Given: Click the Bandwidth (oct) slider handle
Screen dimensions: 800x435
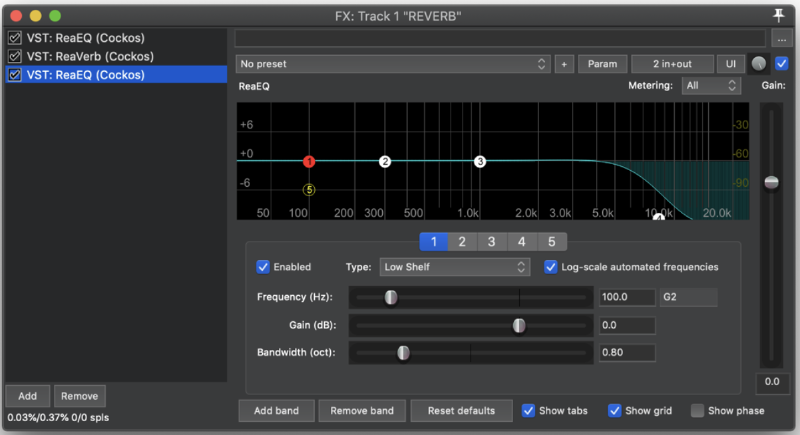Looking at the screenshot, I should tap(403, 352).
